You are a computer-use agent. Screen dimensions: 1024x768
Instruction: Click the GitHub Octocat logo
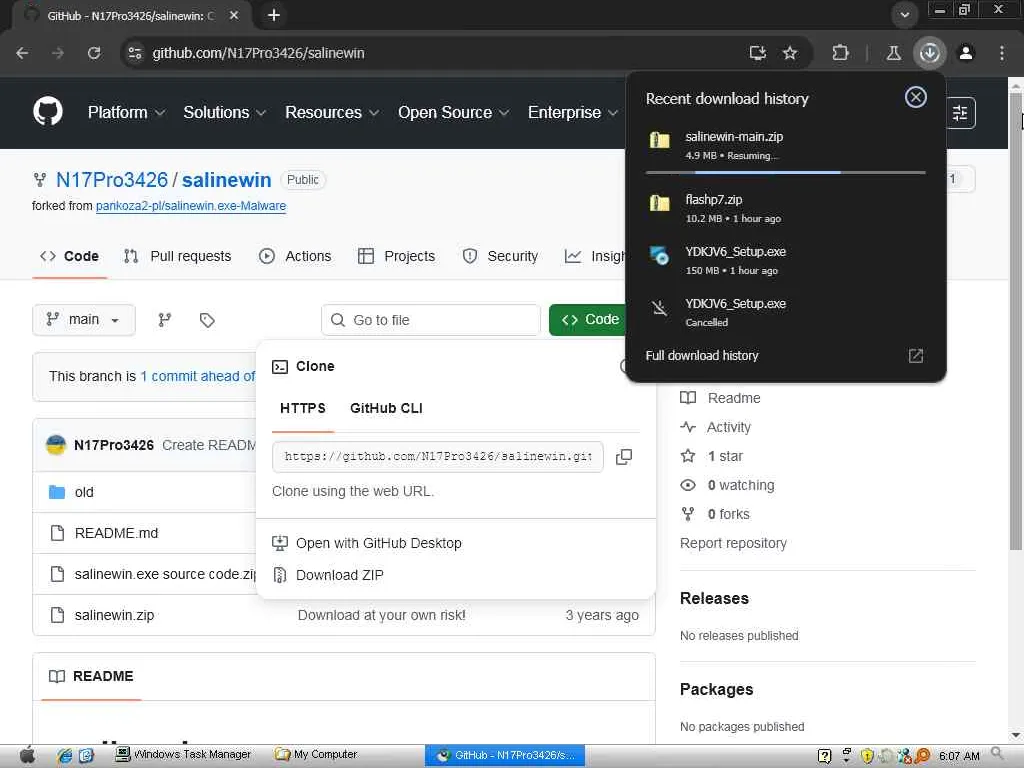click(48, 112)
